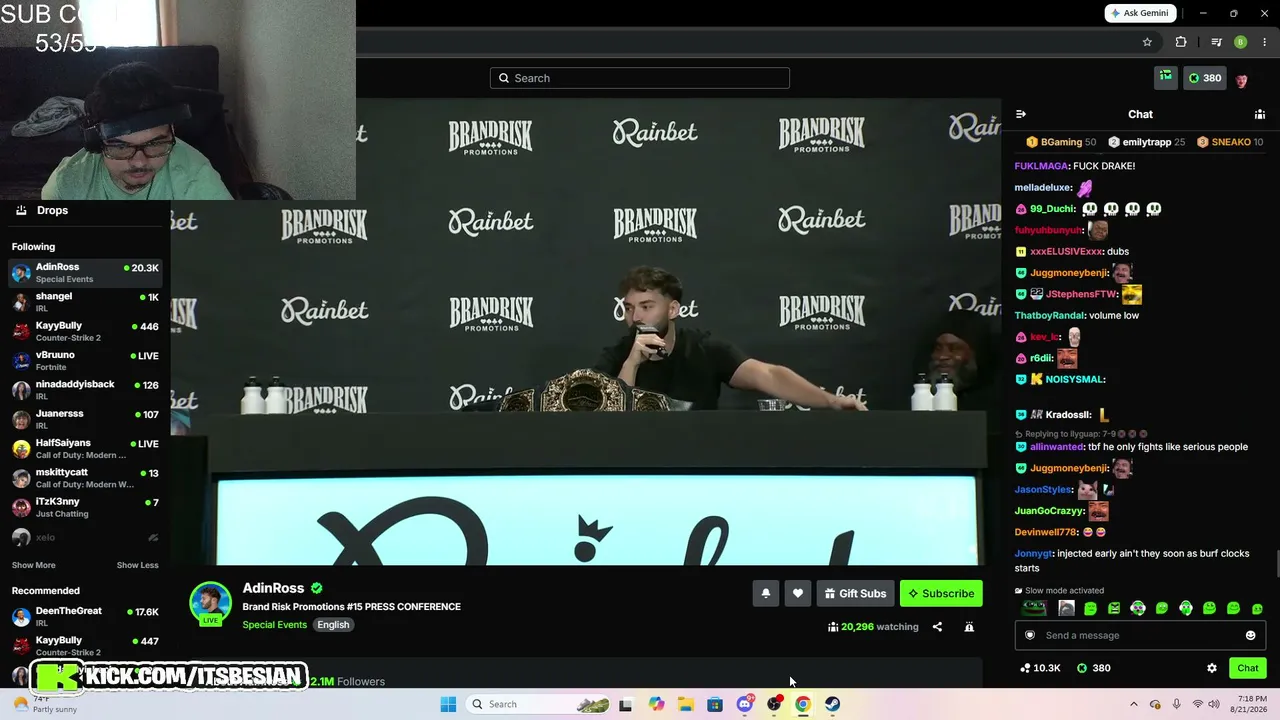Click ThatboyRandal username in chat
The height and width of the screenshot is (720, 1280).
[x=1050, y=316]
